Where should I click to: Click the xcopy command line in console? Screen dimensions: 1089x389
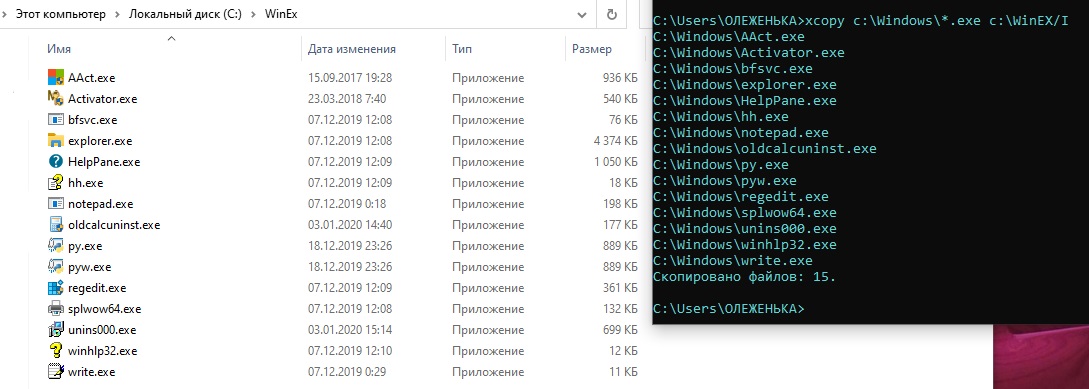click(861, 21)
